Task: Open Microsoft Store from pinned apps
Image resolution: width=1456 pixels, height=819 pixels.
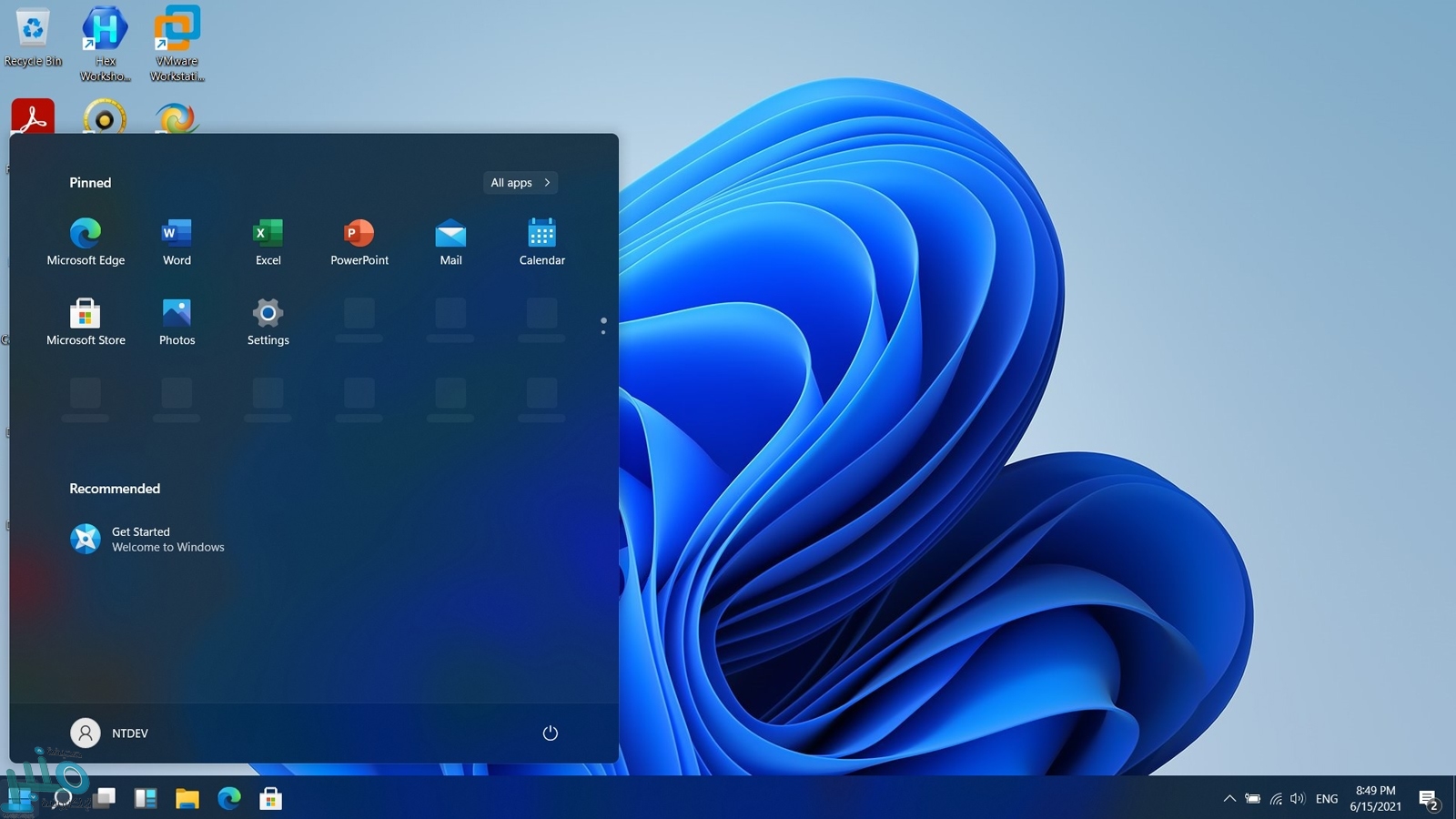Action: (86, 322)
